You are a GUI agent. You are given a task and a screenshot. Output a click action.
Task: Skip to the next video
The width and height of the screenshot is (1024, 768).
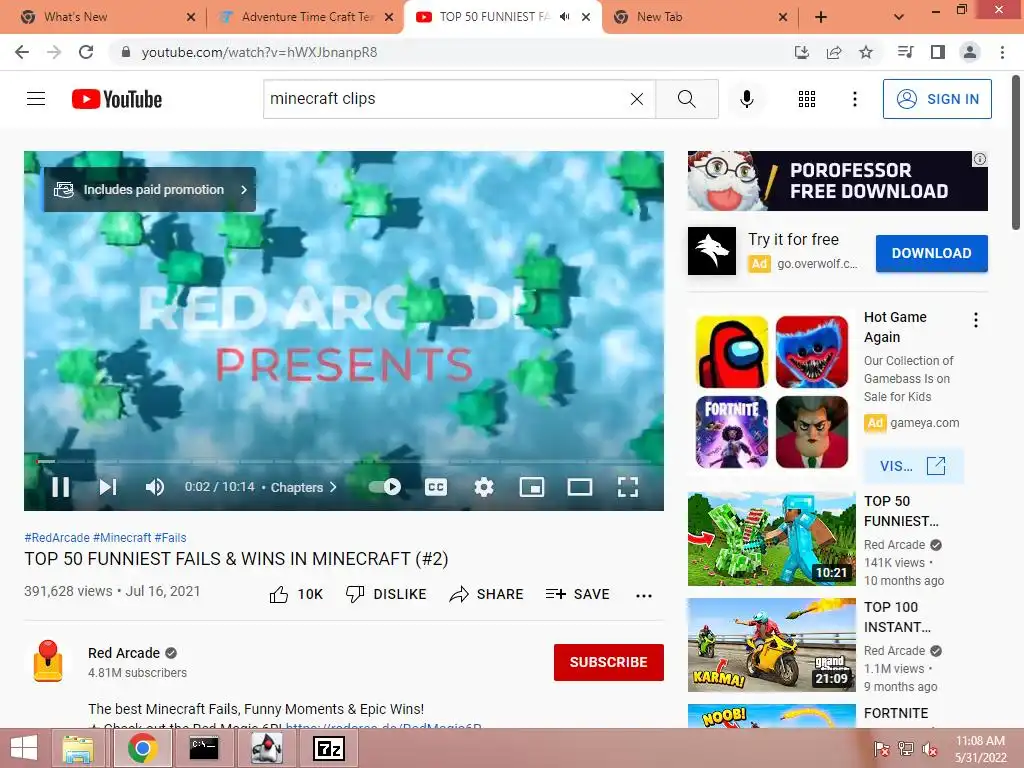(108, 487)
